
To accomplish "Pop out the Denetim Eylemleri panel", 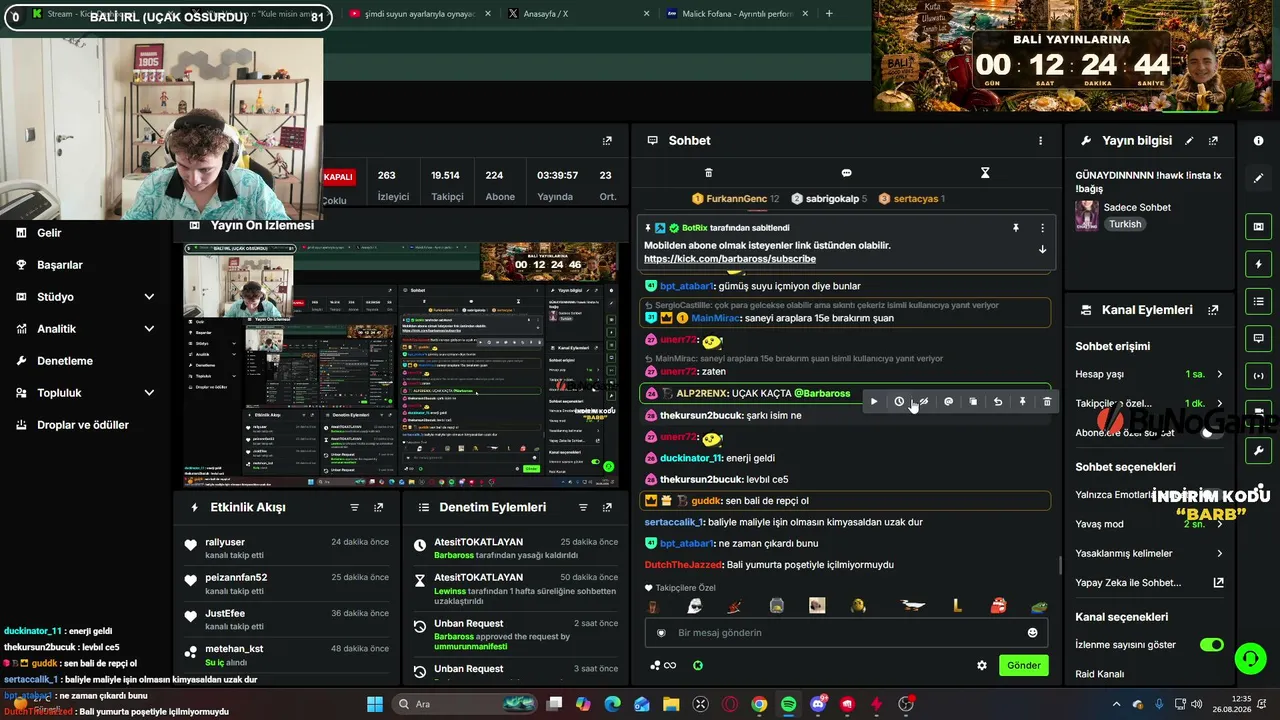I will tap(607, 508).
